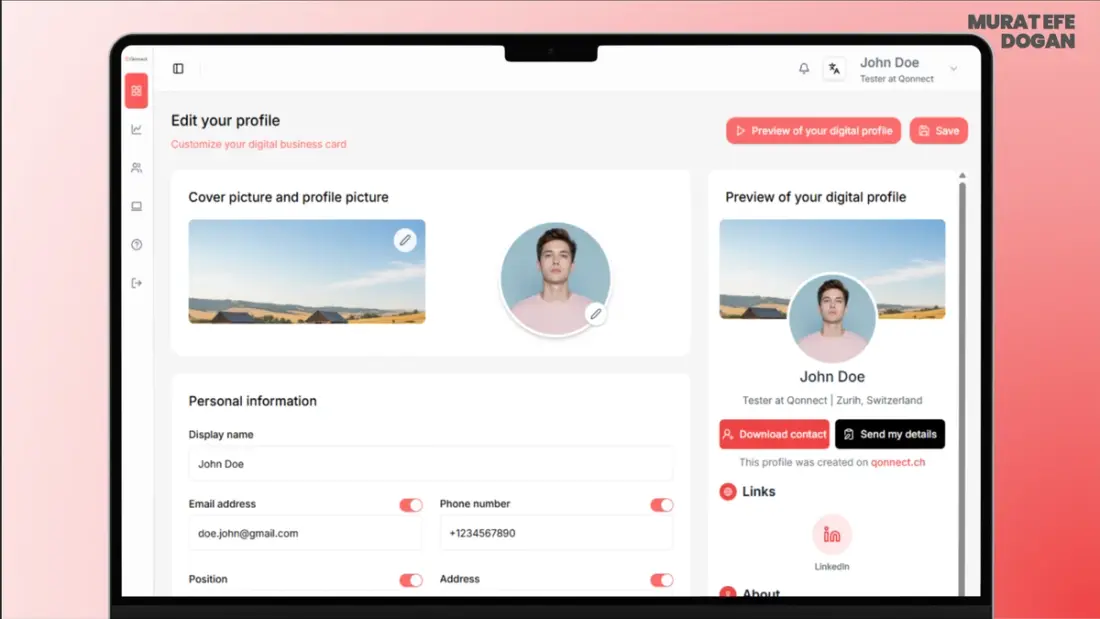Viewport: 1100px width, 619px height.
Task: Click the Download contact button
Action: pyautogui.click(x=774, y=434)
